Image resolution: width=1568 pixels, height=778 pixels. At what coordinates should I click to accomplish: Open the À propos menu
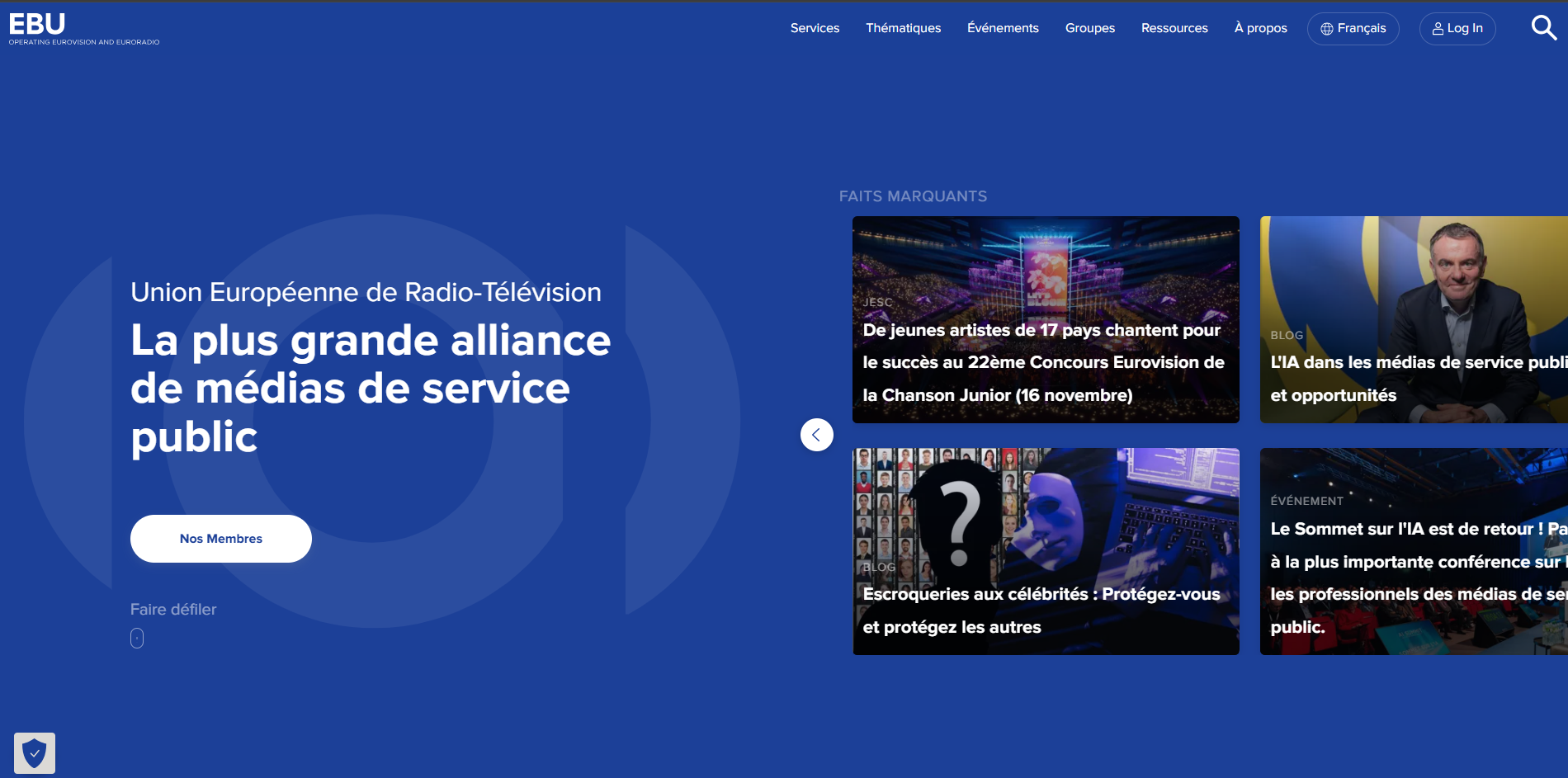[1260, 28]
